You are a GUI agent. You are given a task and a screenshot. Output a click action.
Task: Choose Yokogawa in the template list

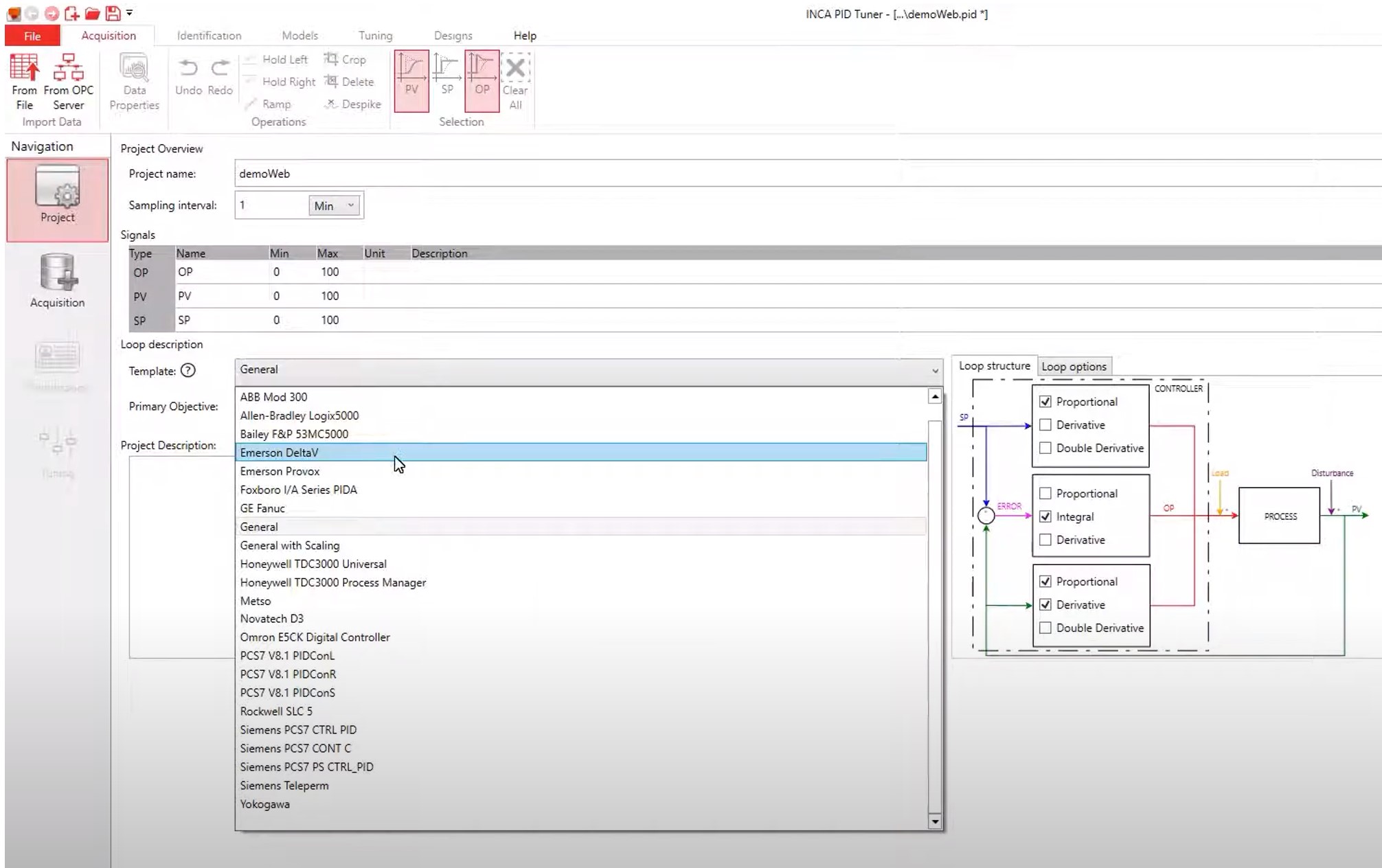click(x=264, y=804)
